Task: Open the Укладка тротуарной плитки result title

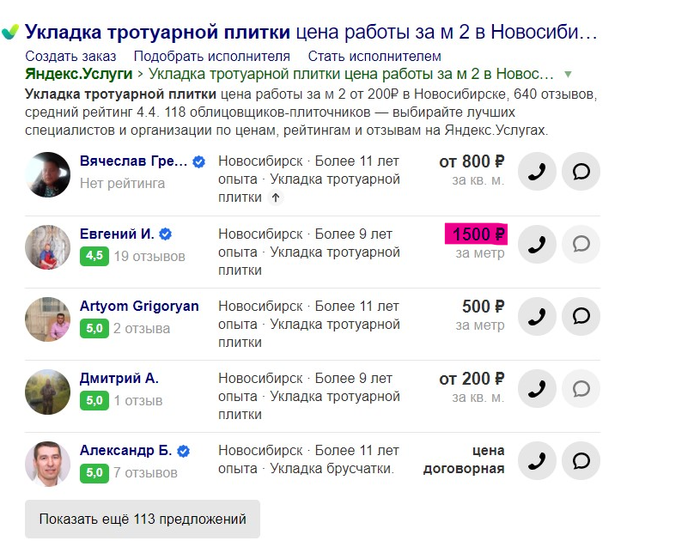Action: coord(310,32)
